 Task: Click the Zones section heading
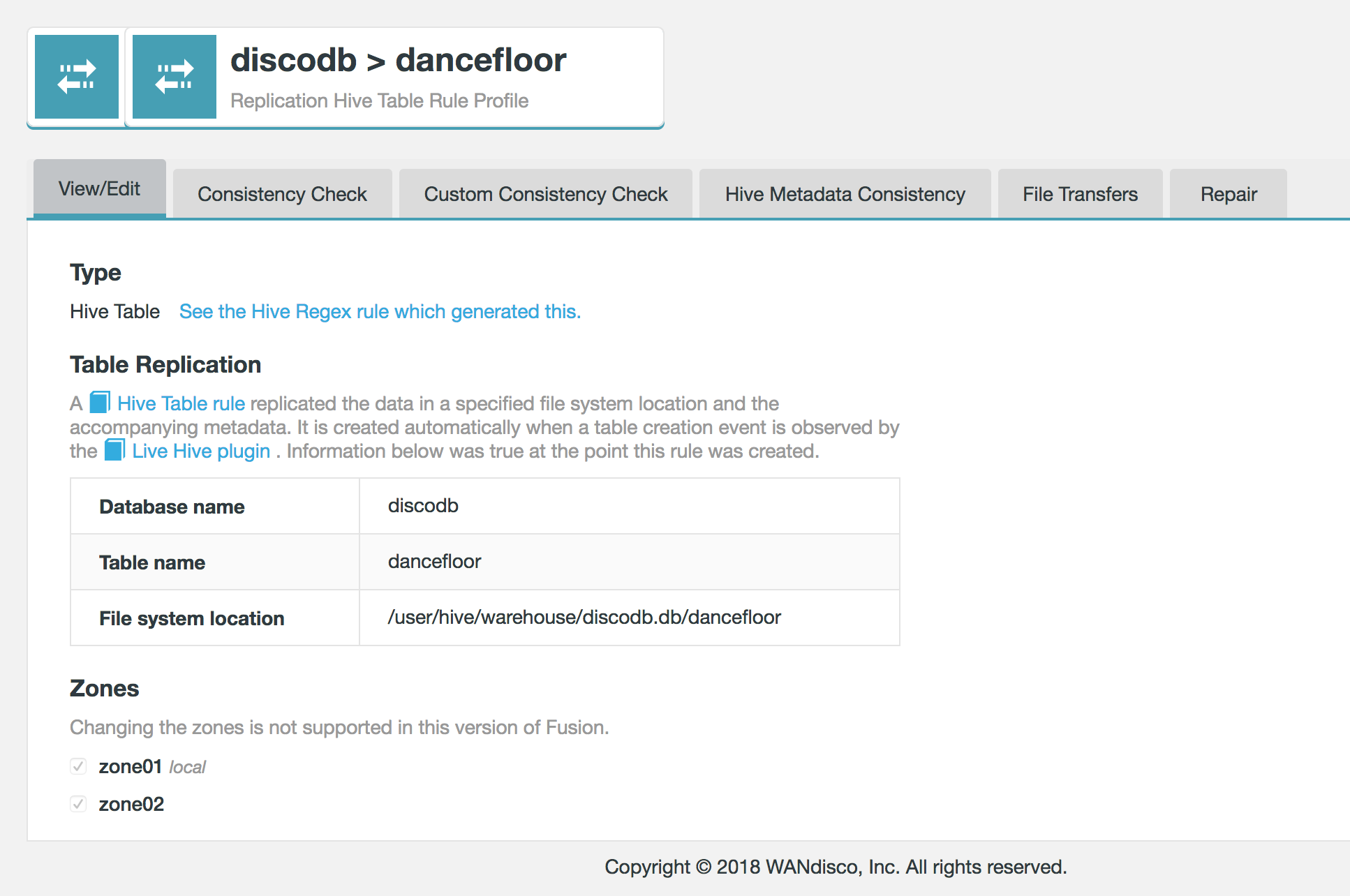pyautogui.click(x=105, y=688)
